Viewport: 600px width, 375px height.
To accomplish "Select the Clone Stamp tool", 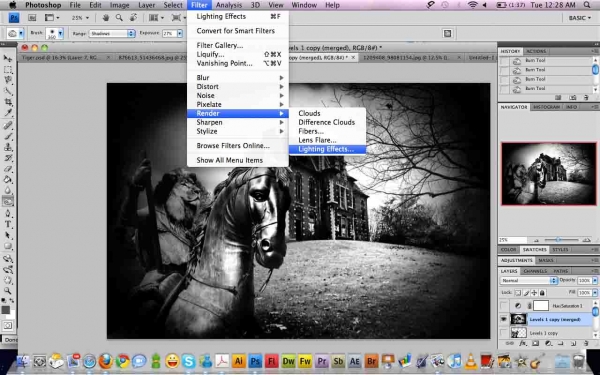I will [8, 147].
